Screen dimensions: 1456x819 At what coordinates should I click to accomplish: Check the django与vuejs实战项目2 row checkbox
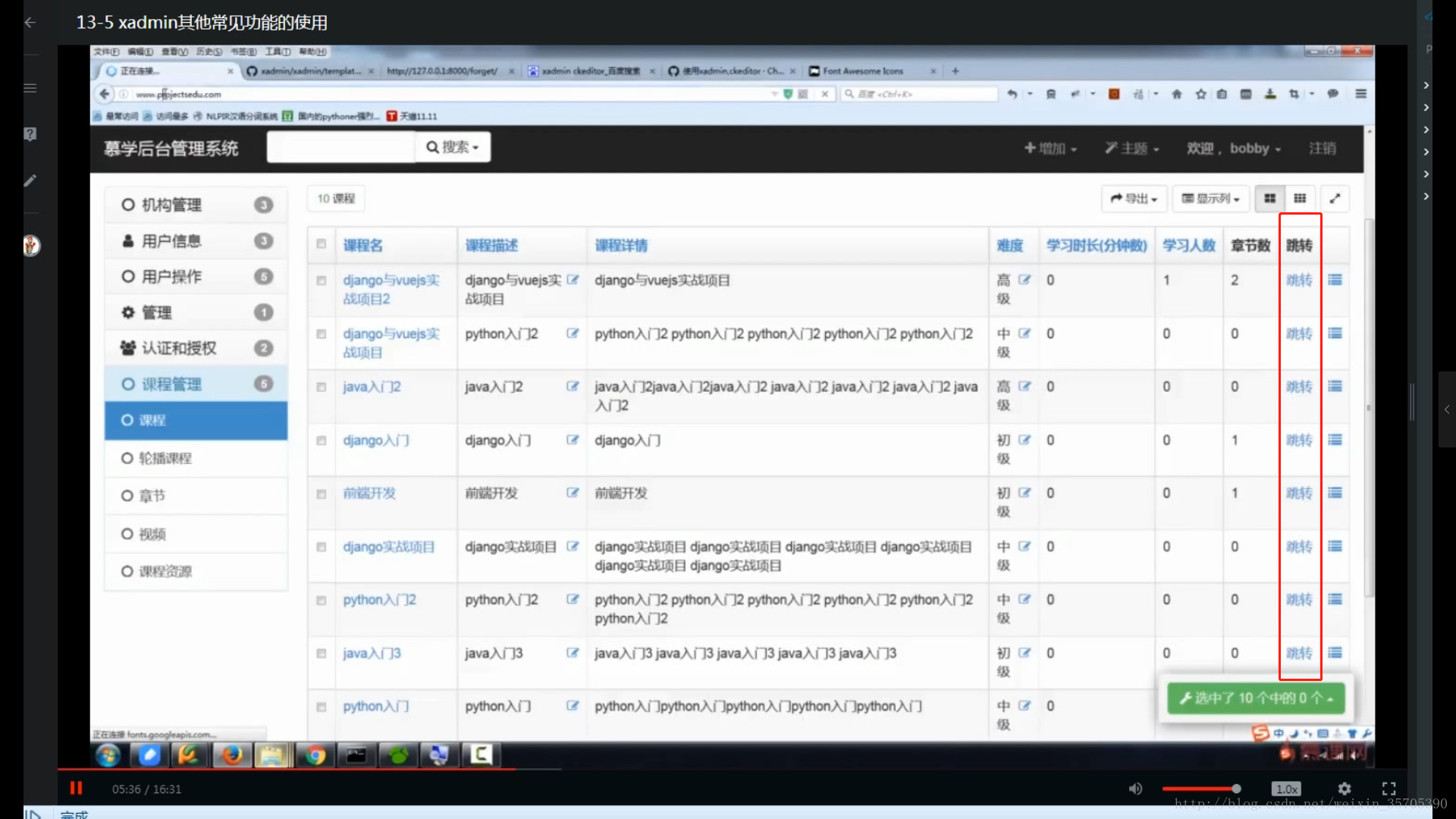coord(322,281)
